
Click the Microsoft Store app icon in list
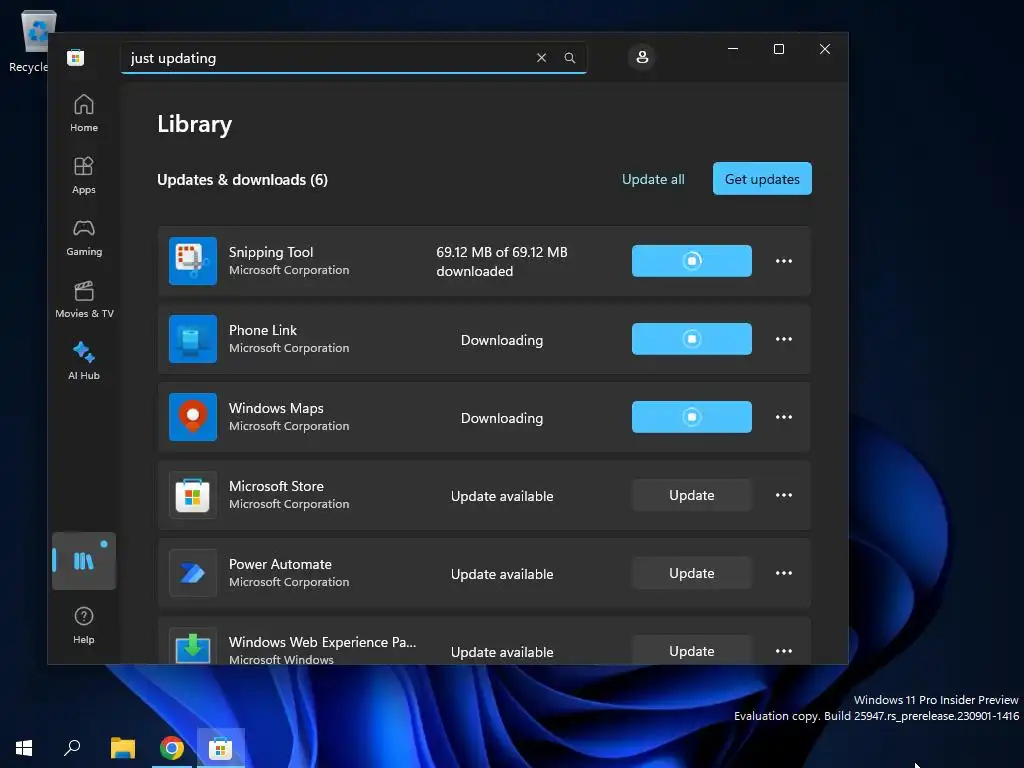[193, 495]
